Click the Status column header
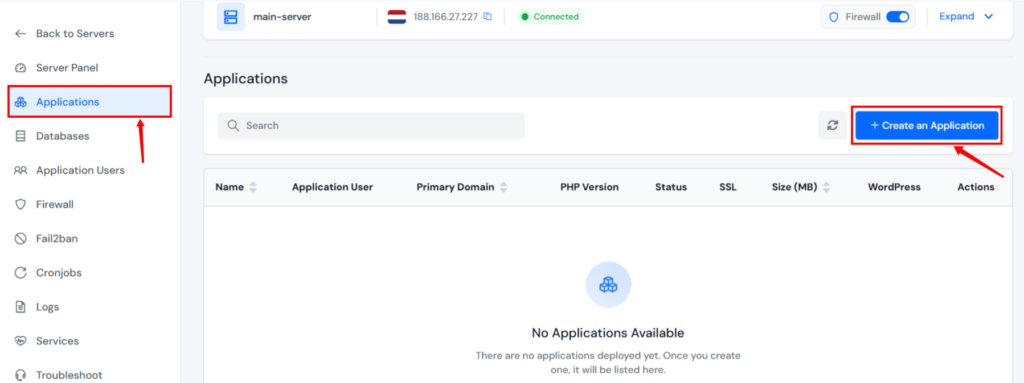 [x=671, y=187]
